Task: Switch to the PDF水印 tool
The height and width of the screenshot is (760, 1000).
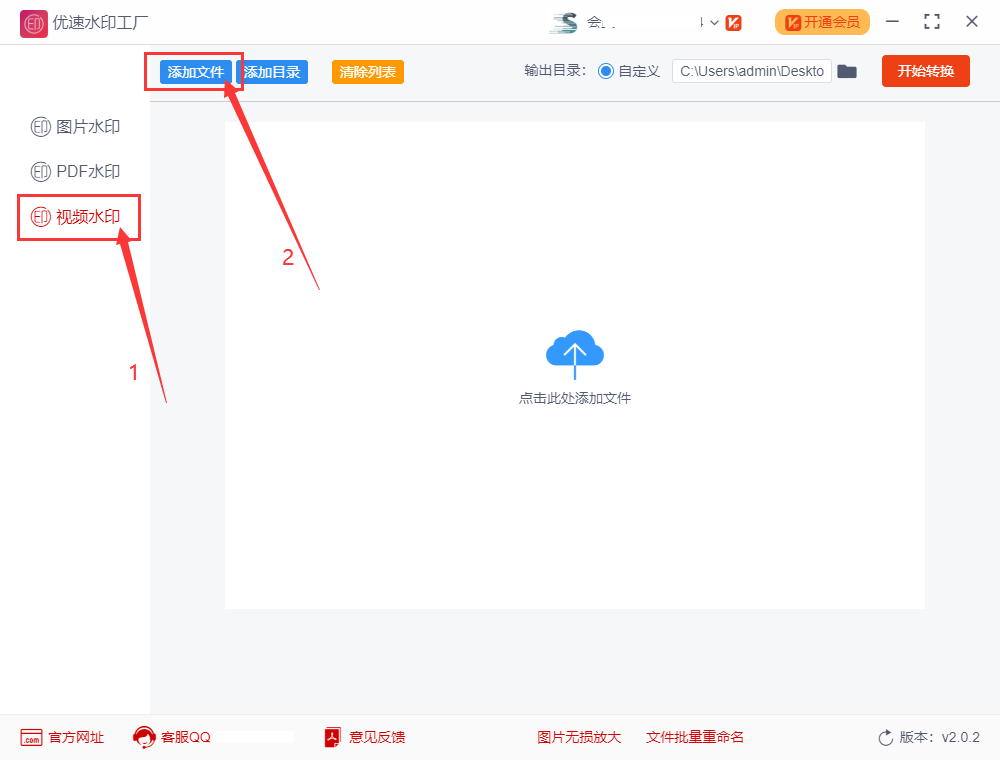Action: click(x=75, y=171)
